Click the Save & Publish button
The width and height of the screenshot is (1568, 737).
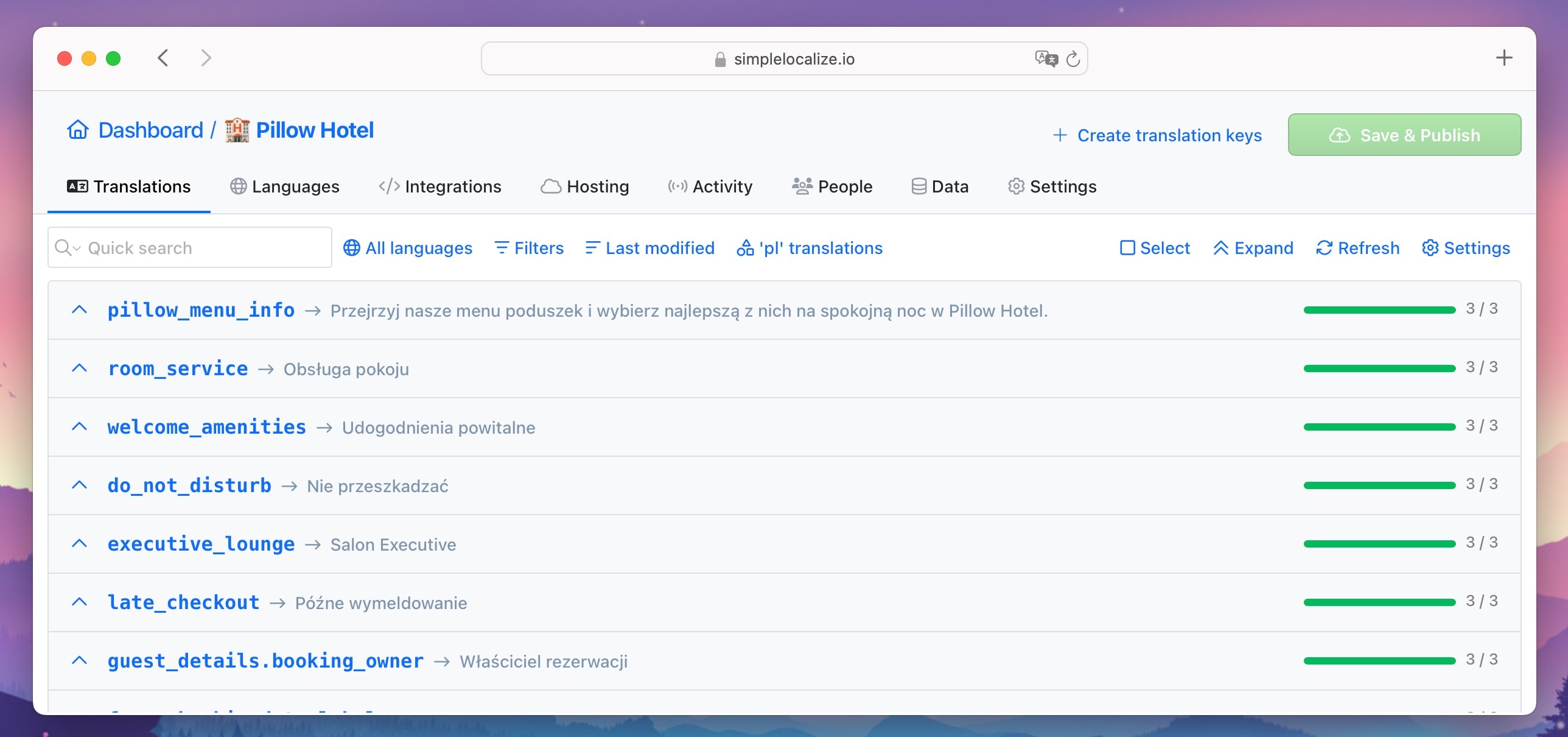pyautogui.click(x=1404, y=135)
